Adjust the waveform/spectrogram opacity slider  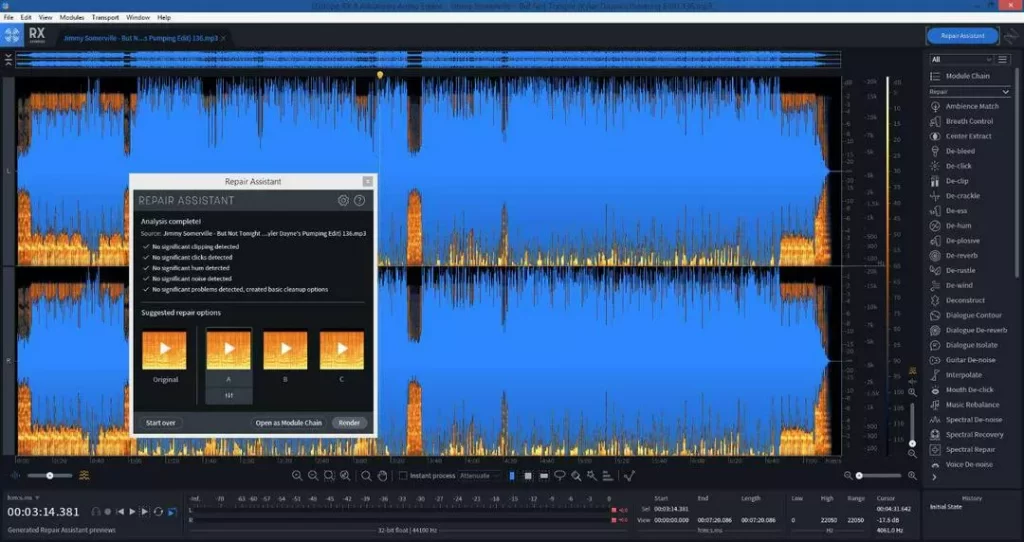[x=49, y=476]
